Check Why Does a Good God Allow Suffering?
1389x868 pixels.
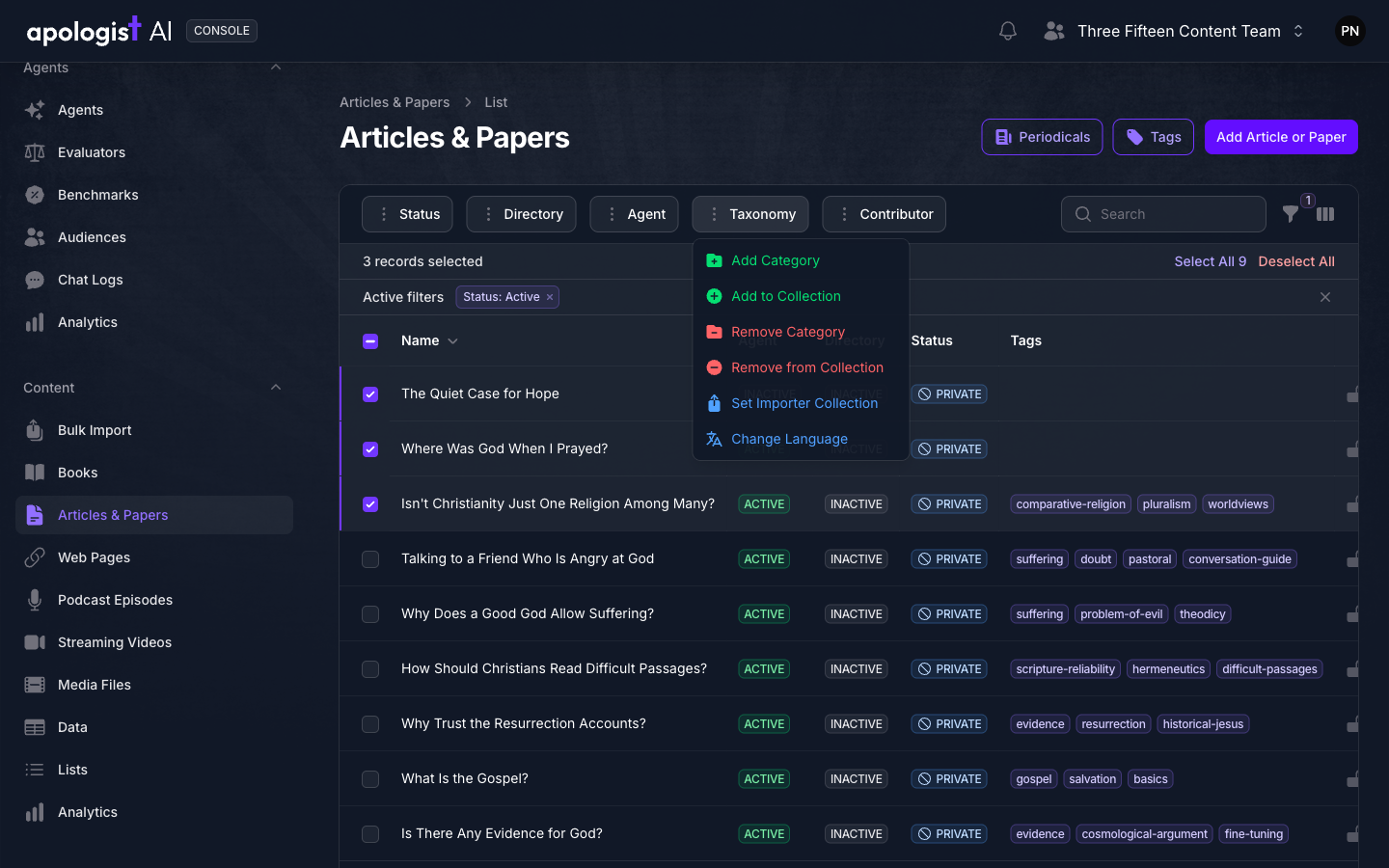(x=370, y=614)
